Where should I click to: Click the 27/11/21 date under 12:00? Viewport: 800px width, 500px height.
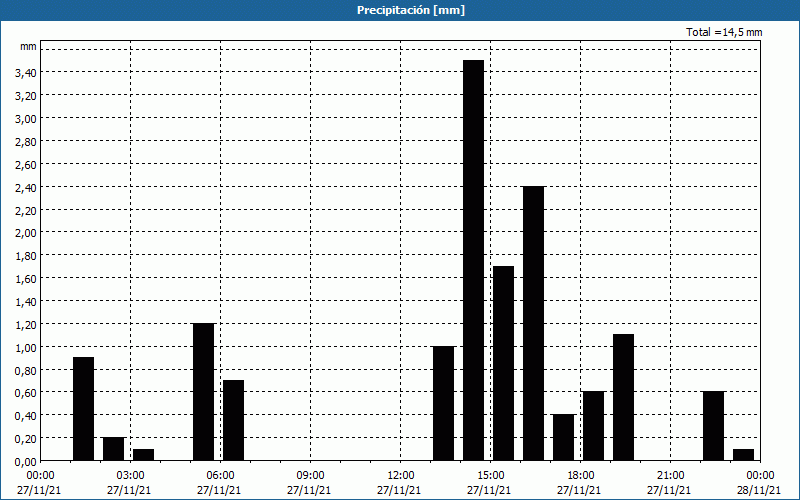399,490
